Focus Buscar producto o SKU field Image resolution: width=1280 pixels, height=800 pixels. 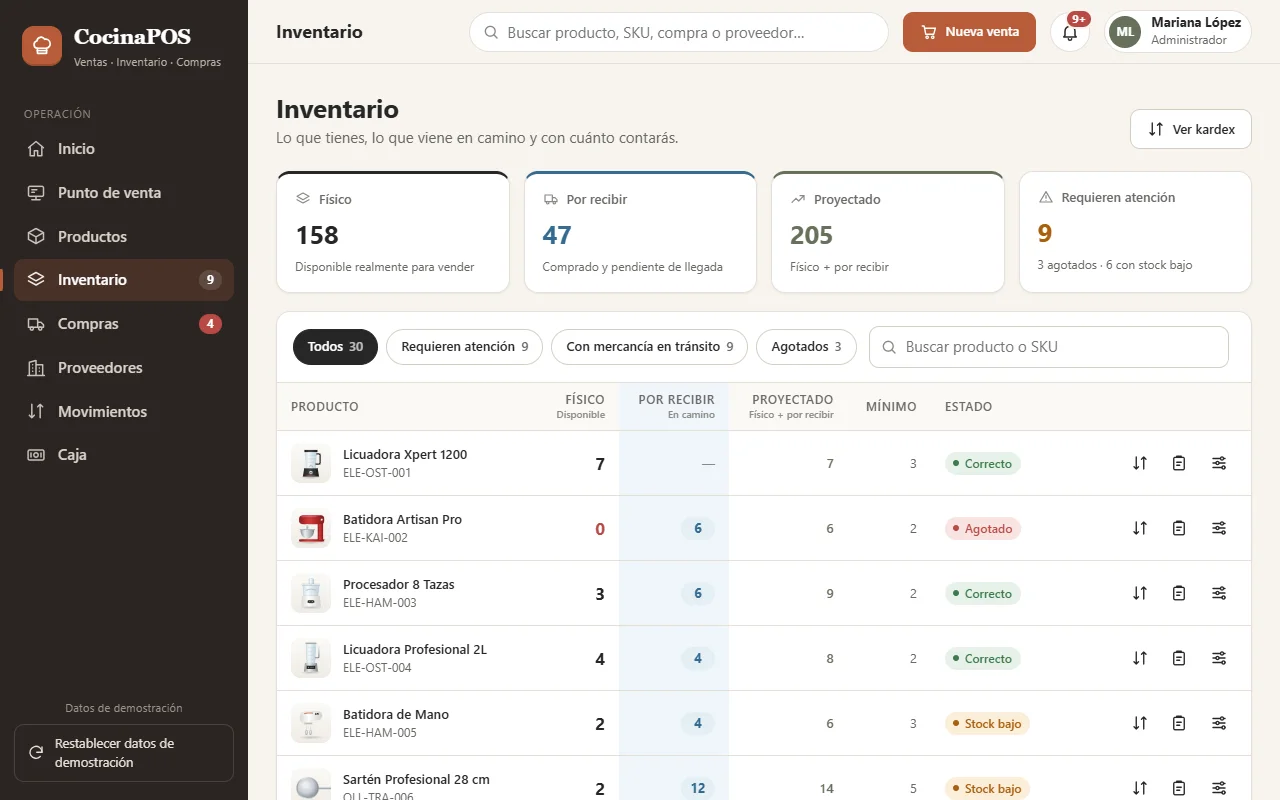[x=1049, y=347]
